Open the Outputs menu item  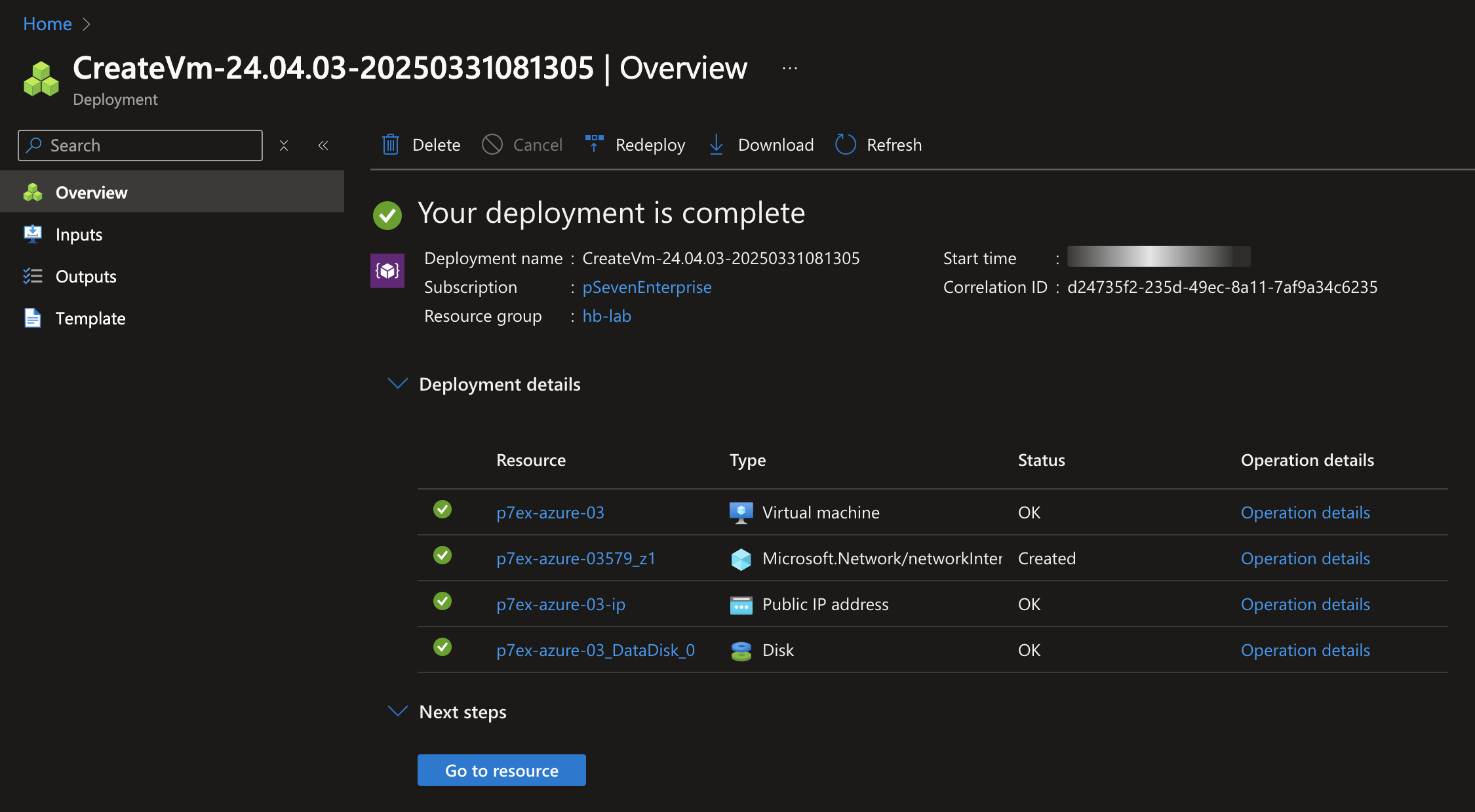(x=86, y=277)
